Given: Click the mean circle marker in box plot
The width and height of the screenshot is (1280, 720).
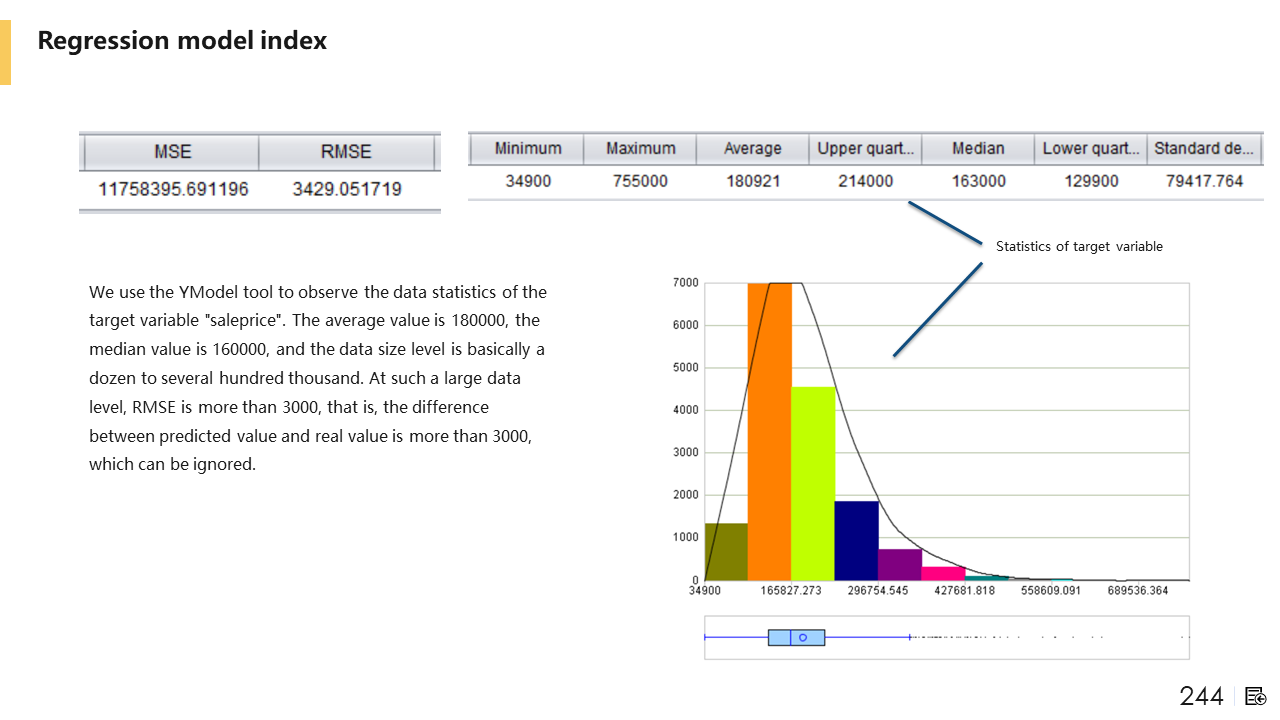Looking at the screenshot, I should (x=803, y=637).
